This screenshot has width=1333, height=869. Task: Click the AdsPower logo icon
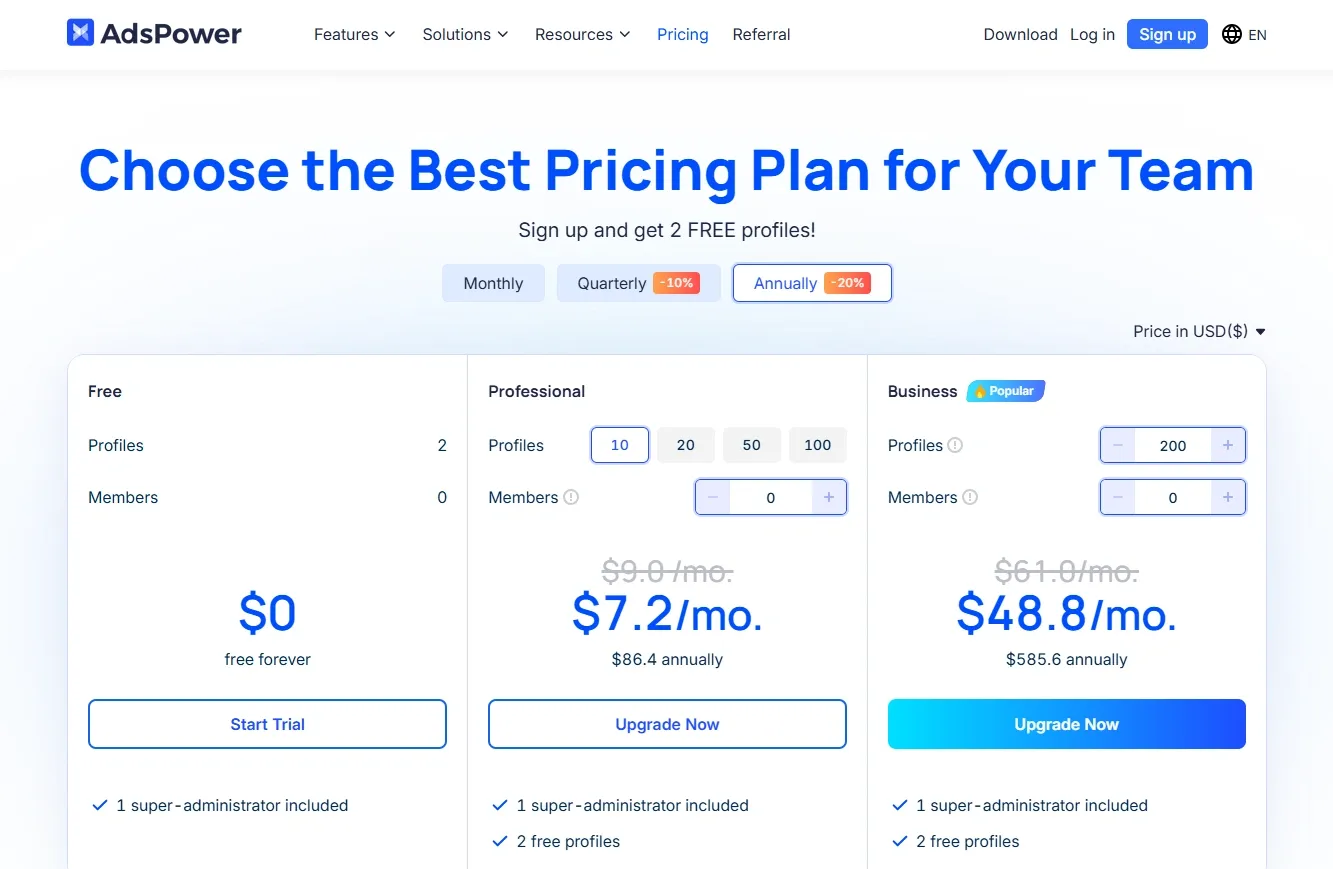[80, 33]
